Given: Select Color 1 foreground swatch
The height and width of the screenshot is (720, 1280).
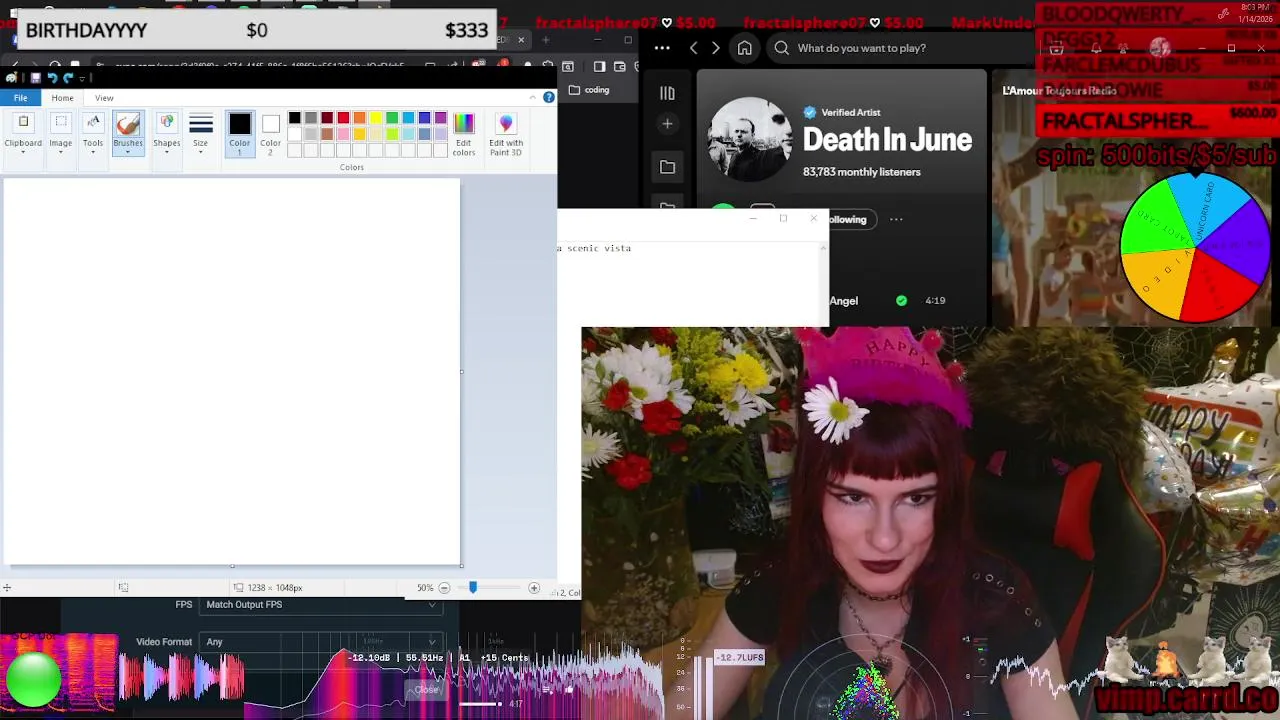Looking at the screenshot, I should tap(240, 133).
